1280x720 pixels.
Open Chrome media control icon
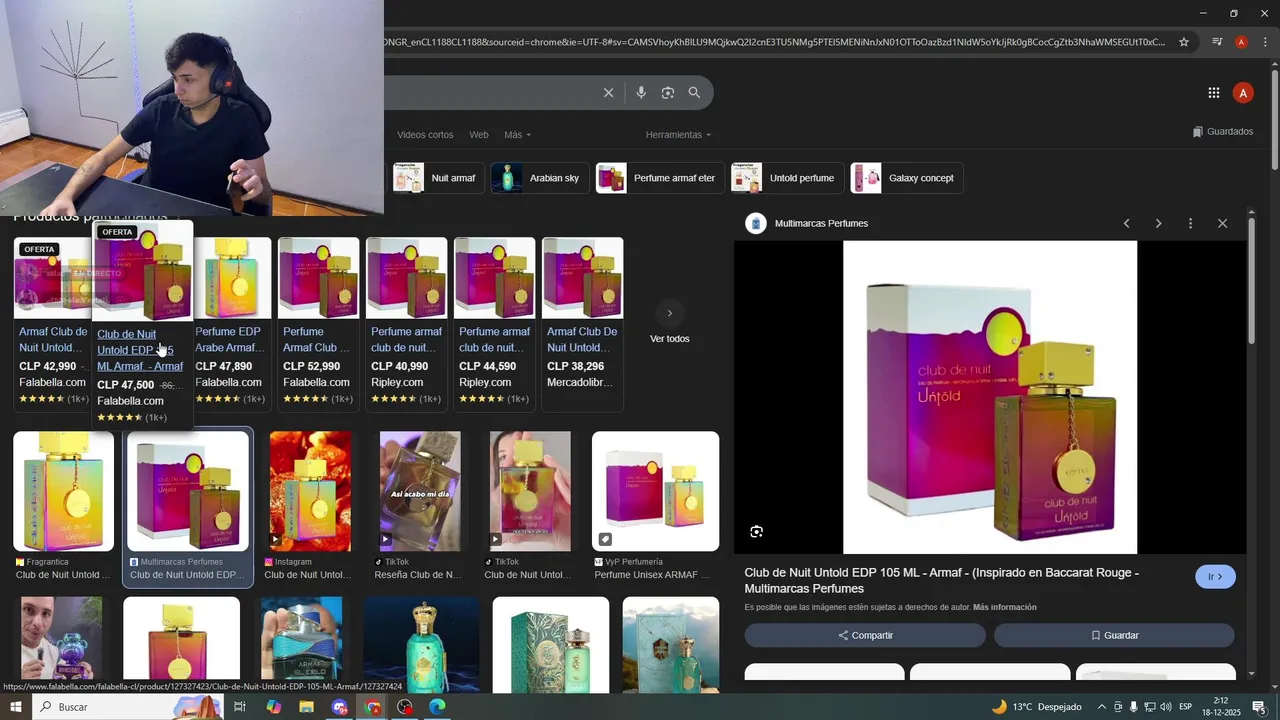[1217, 42]
